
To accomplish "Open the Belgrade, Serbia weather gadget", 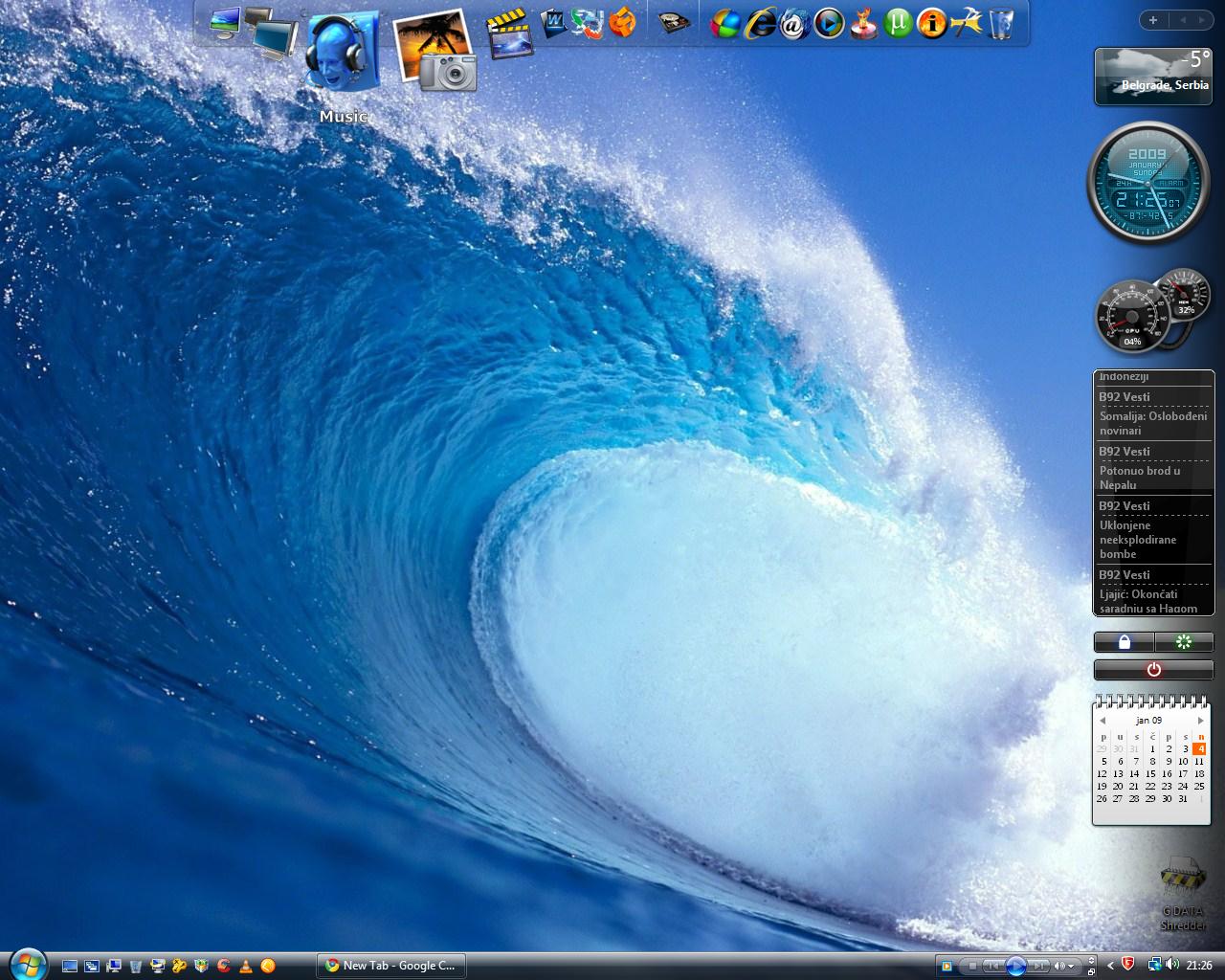I will click(x=1153, y=76).
